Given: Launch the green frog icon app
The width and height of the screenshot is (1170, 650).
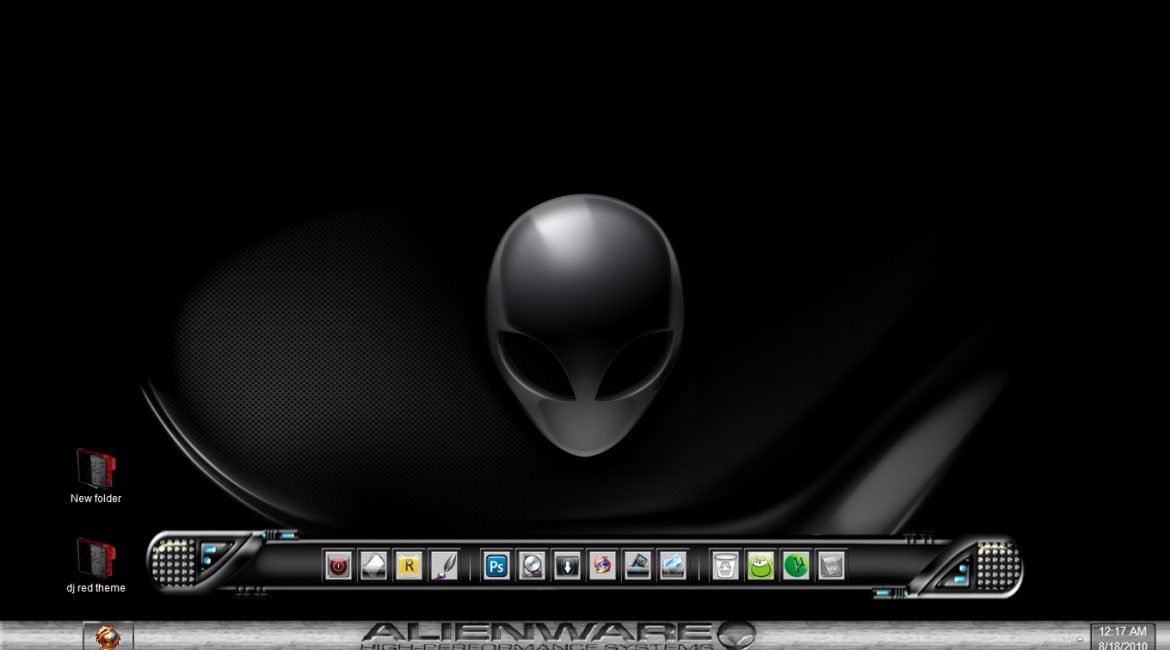Looking at the screenshot, I should tap(761, 566).
